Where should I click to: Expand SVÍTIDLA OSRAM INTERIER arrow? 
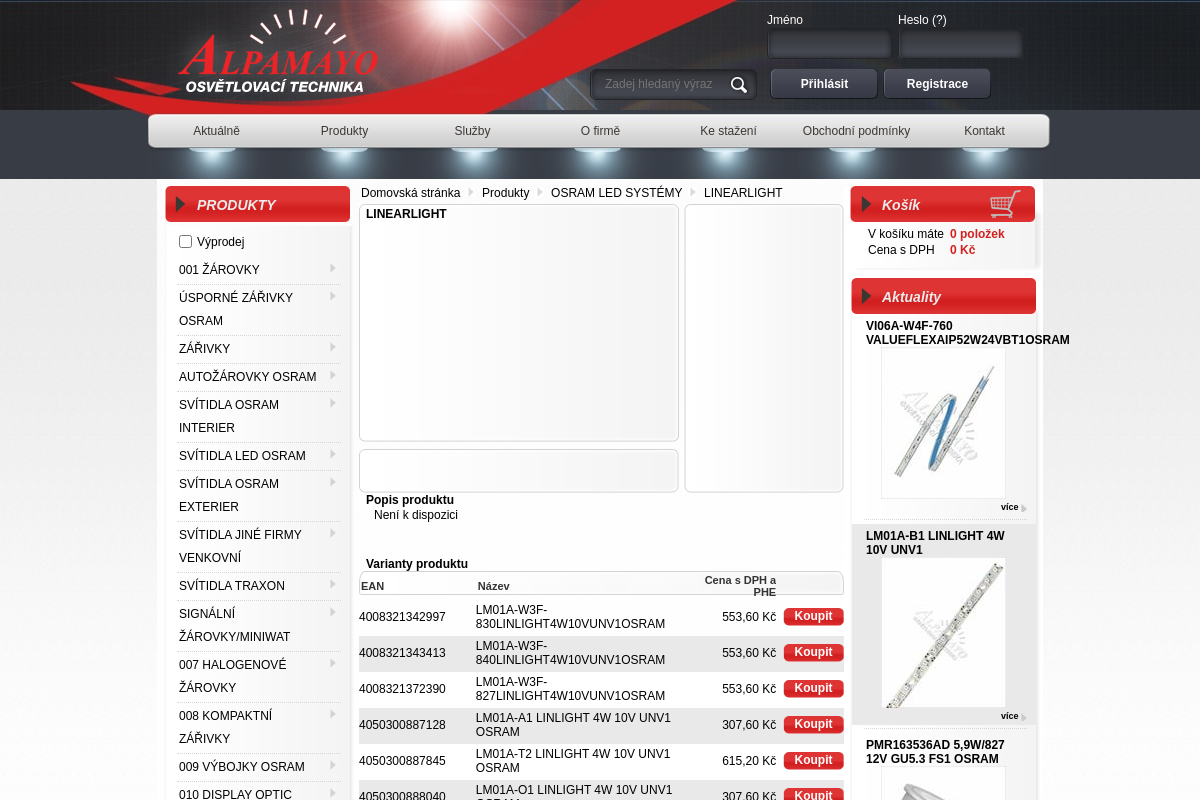pyautogui.click(x=333, y=403)
